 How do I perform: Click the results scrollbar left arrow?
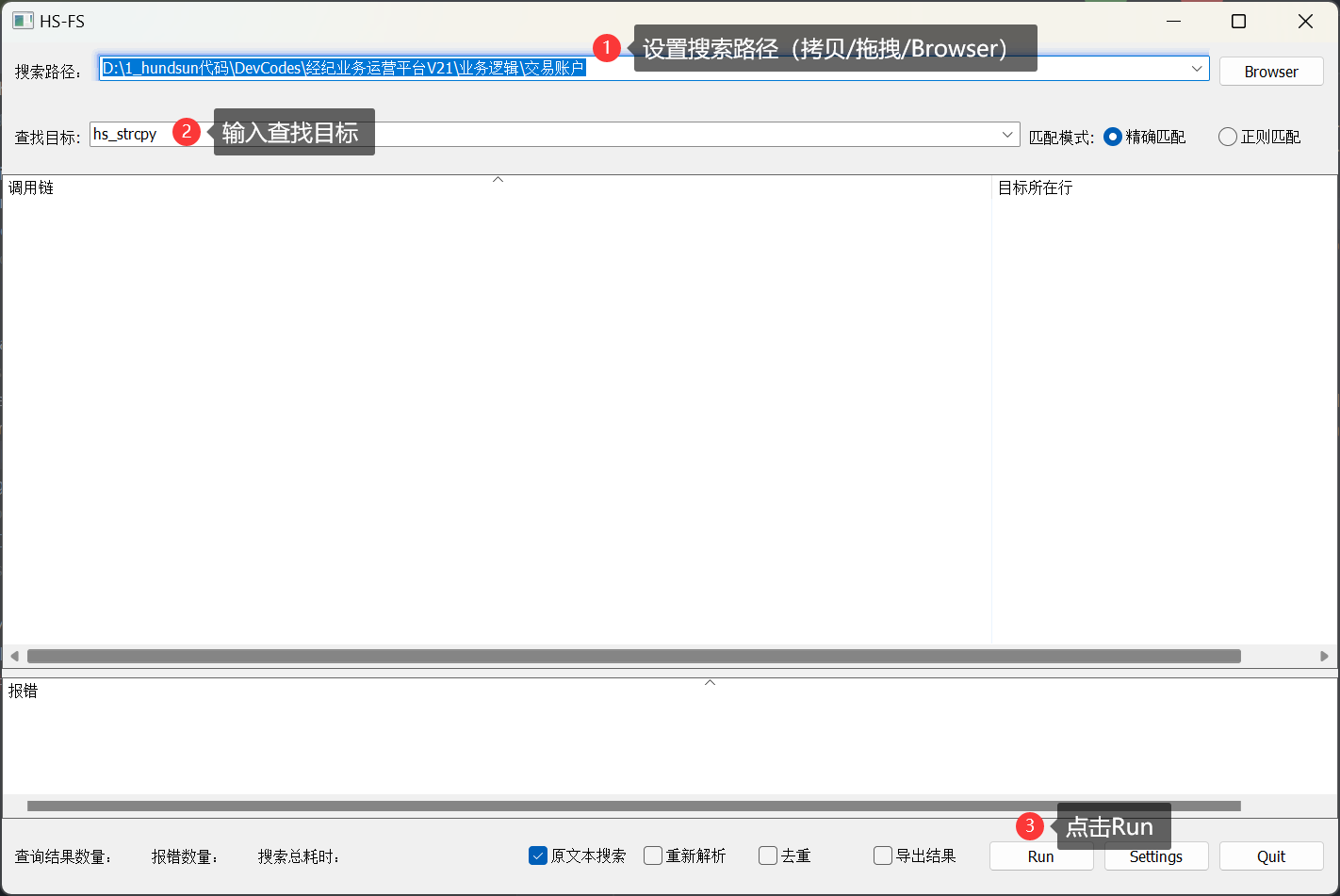[13, 656]
